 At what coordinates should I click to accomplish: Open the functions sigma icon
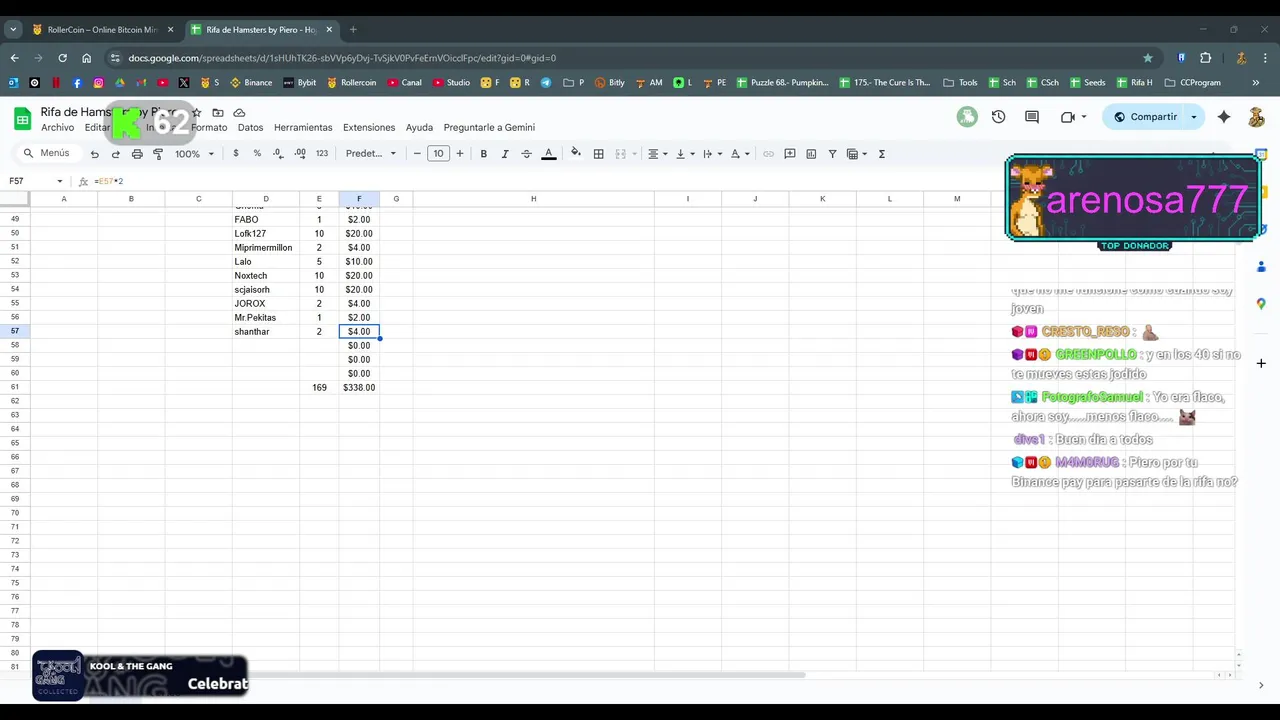(882, 154)
